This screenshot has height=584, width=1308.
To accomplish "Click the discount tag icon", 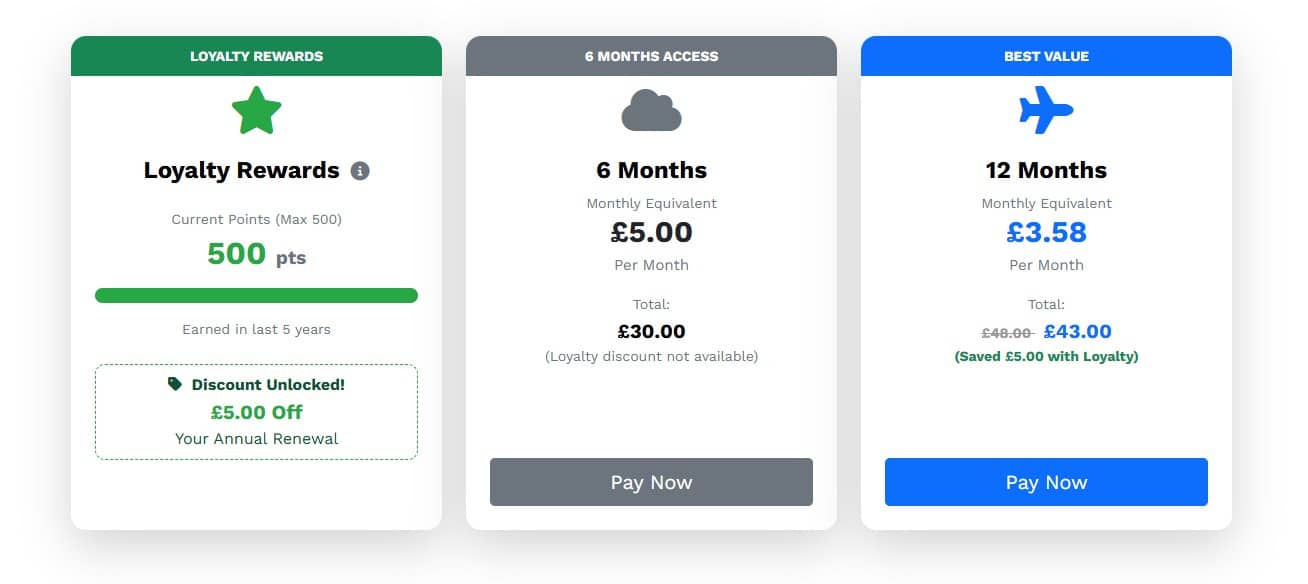I will click(x=175, y=384).
